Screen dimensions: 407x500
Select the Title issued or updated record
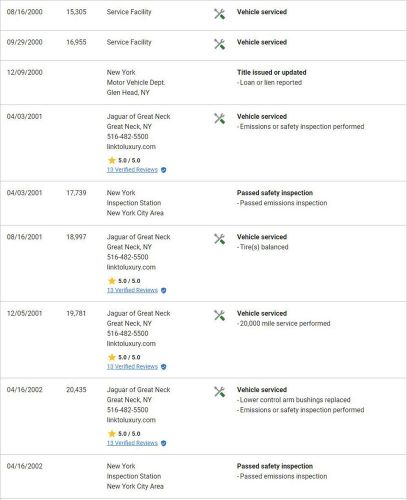tap(203, 82)
